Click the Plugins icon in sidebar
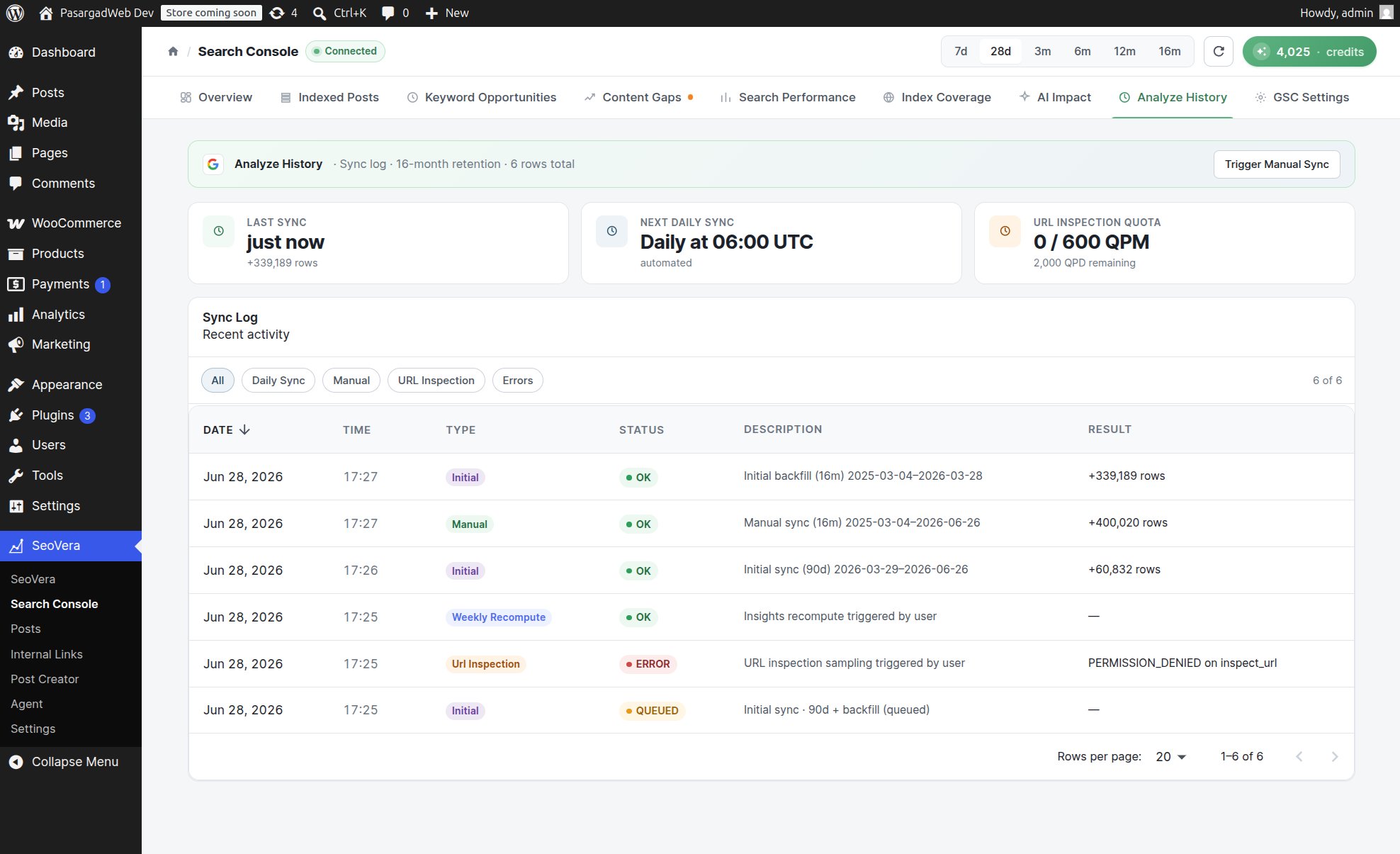The width and height of the screenshot is (1400, 854). 16,415
